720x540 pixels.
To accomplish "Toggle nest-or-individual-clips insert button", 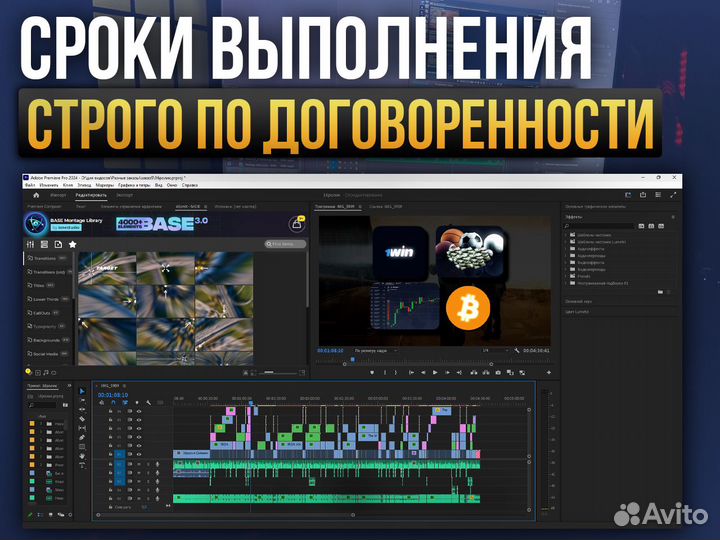I will point(101,403).
